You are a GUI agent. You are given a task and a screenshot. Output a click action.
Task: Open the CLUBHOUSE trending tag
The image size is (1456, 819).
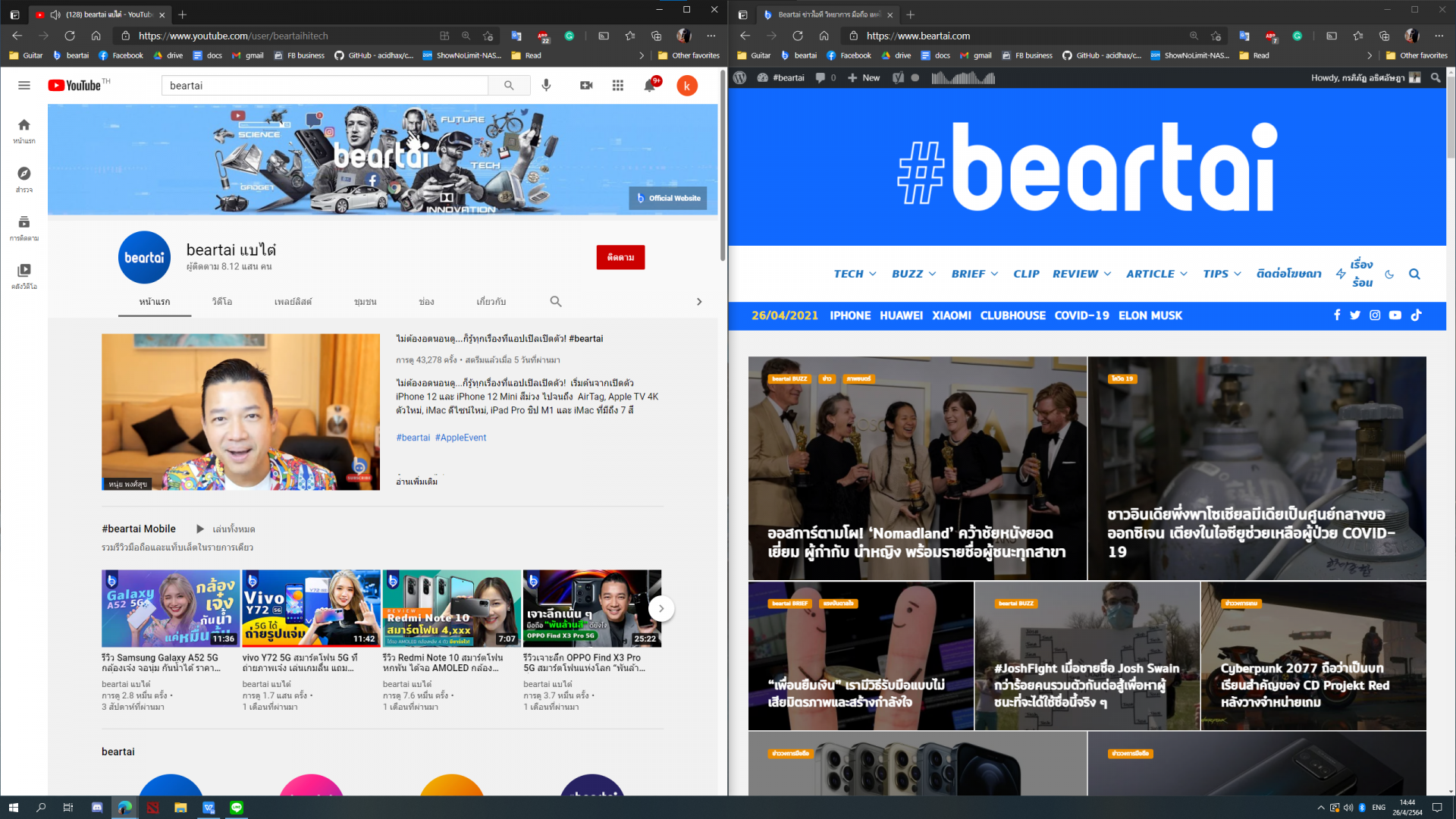(1012, 315)
